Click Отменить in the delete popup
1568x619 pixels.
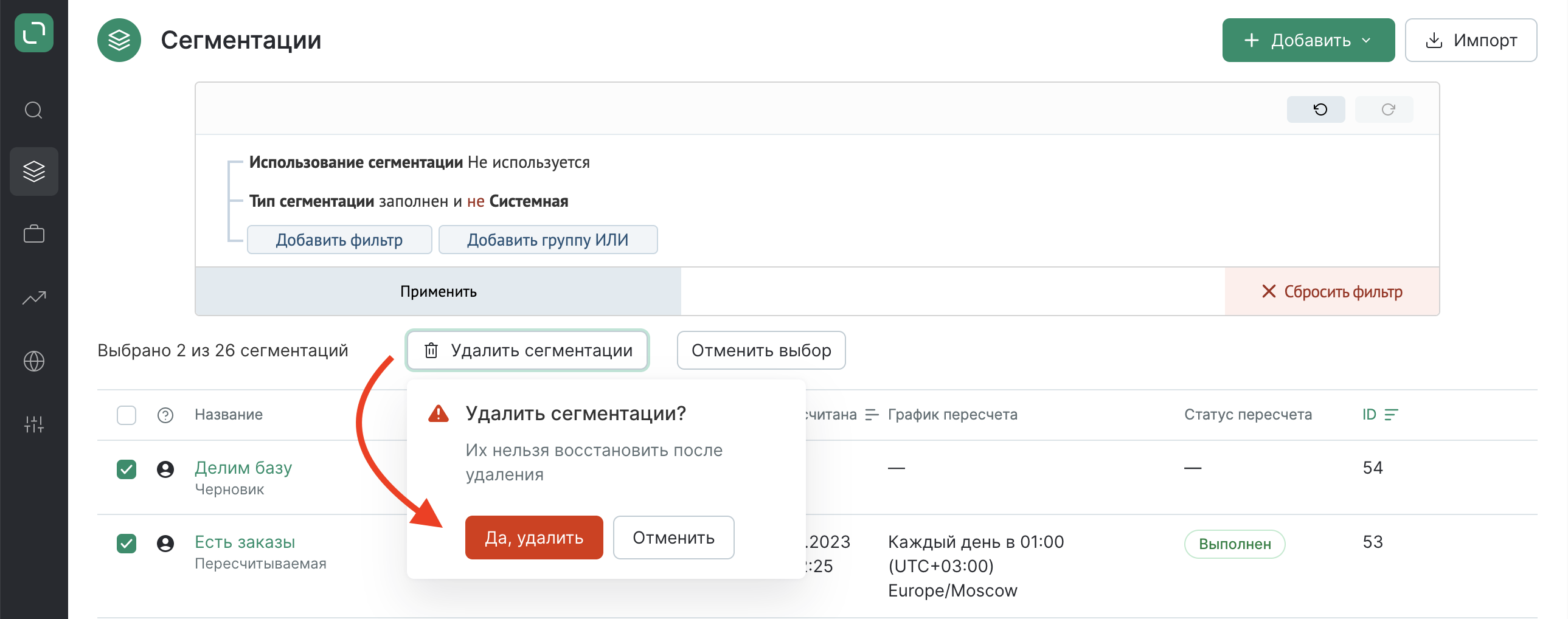click(x=673, y=538)
